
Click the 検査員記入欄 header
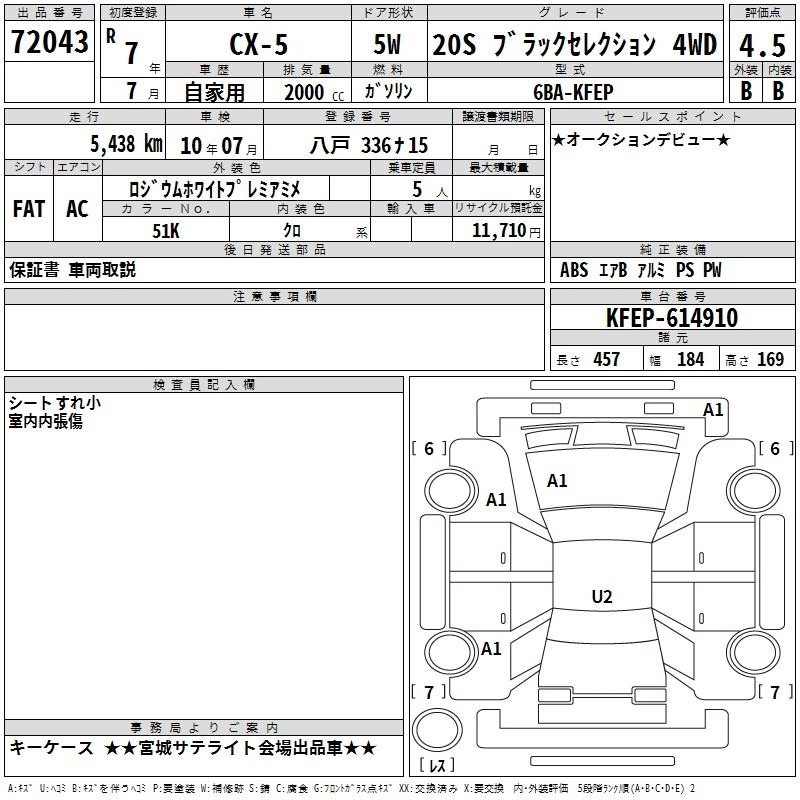coord(204,384)
